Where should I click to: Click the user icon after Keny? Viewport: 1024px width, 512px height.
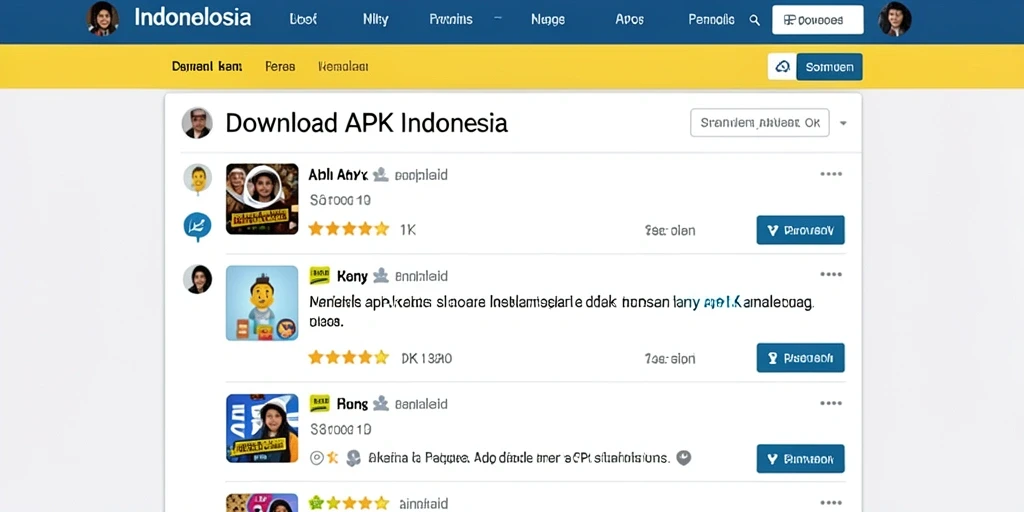[x=381, y=276]
